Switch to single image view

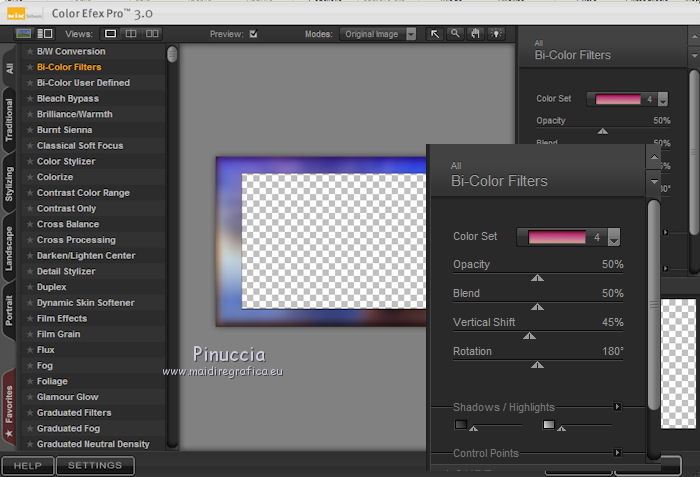pyautogui.click(x=111, y=34)
